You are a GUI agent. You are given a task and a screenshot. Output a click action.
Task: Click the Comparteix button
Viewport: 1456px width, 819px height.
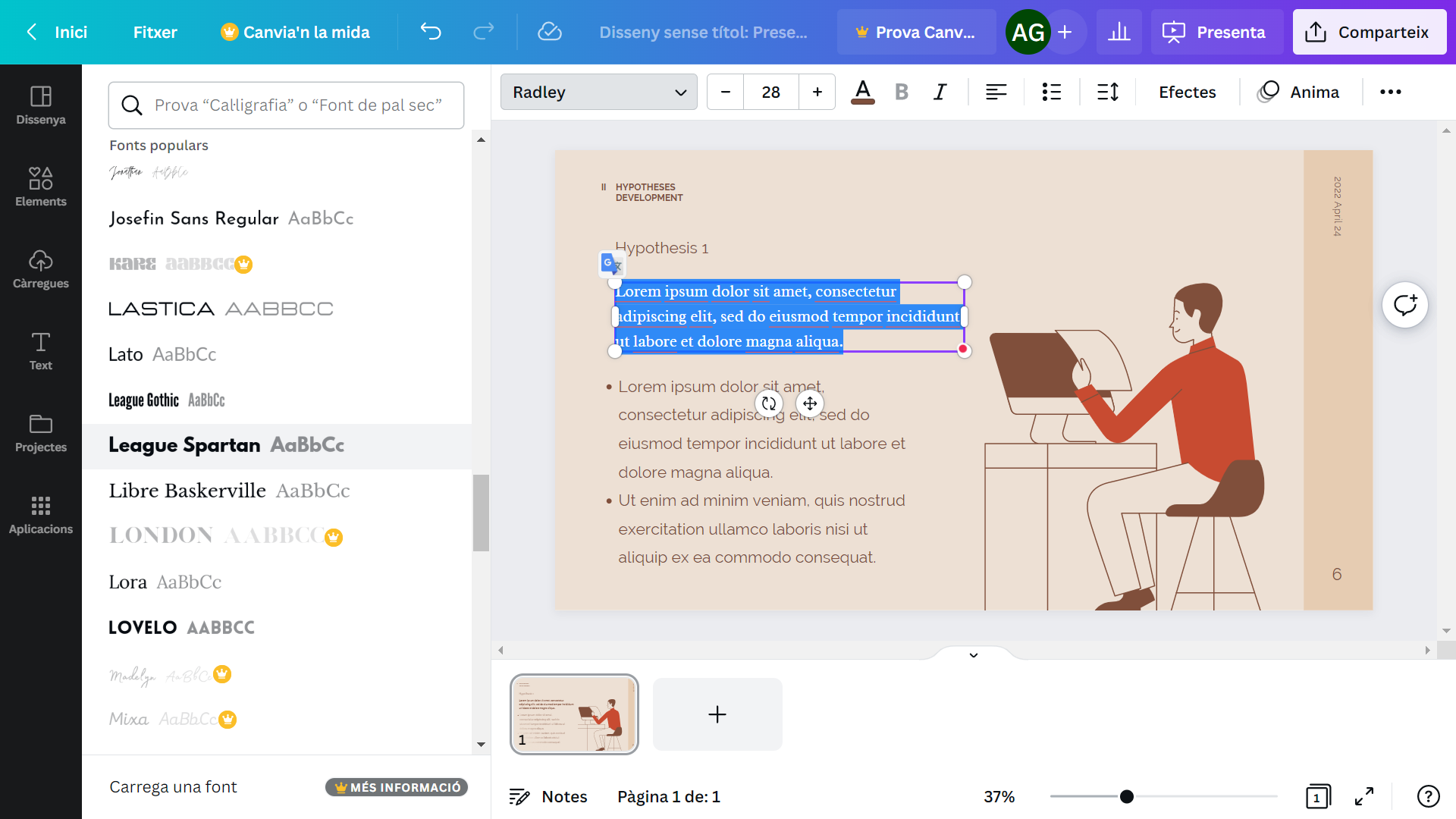tap(1369, 32)
